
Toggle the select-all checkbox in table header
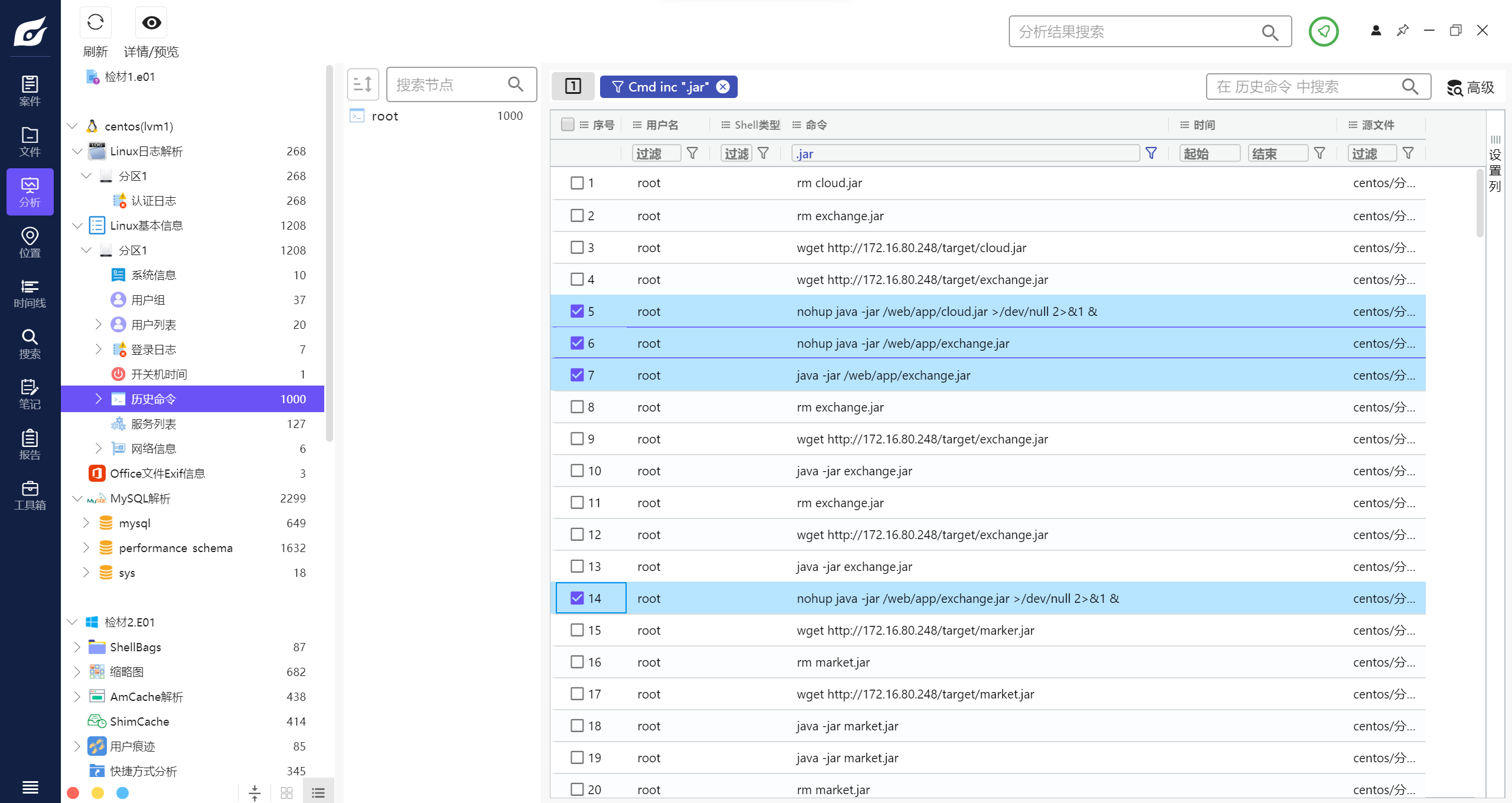[568, 125]
